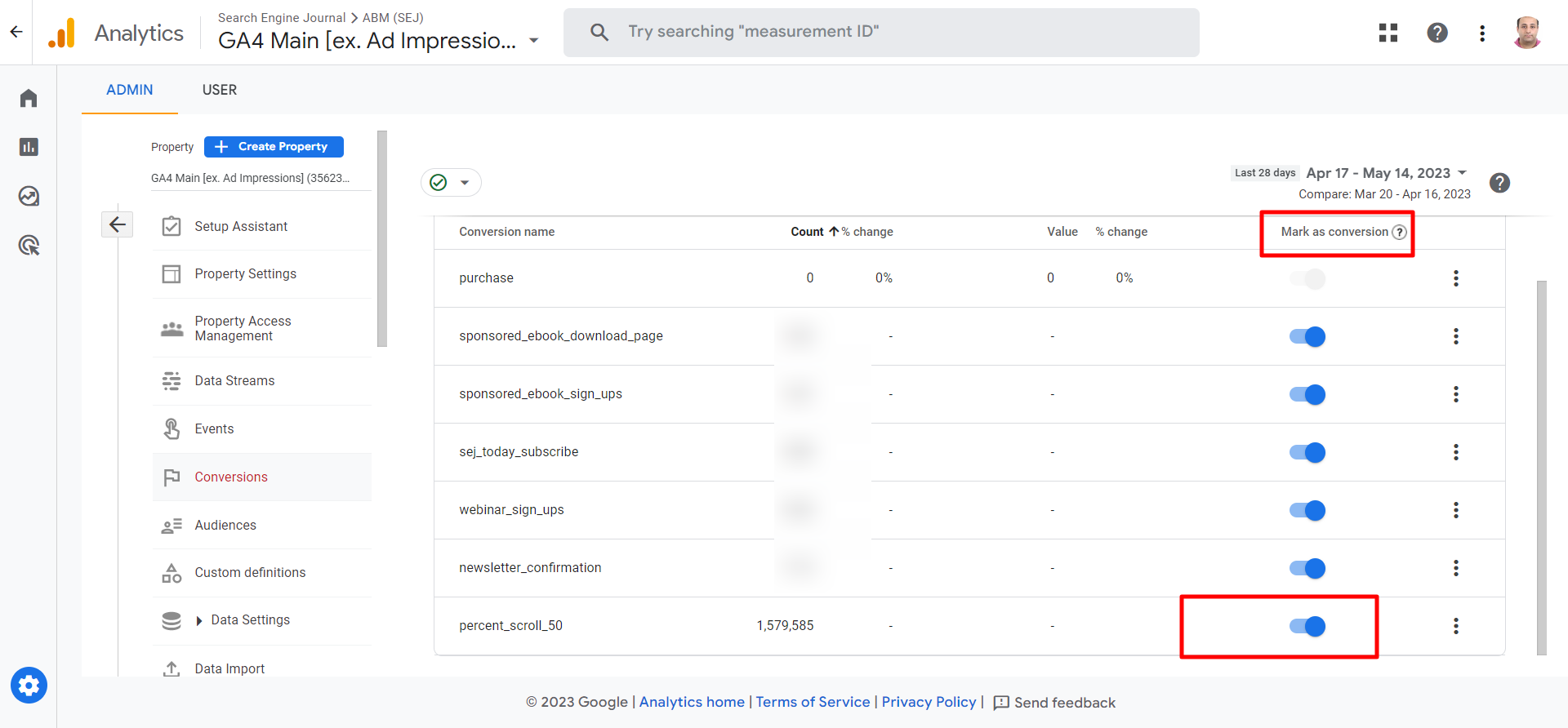
Task: Open the Privacy Policy link
Action: tap(929, 702)
